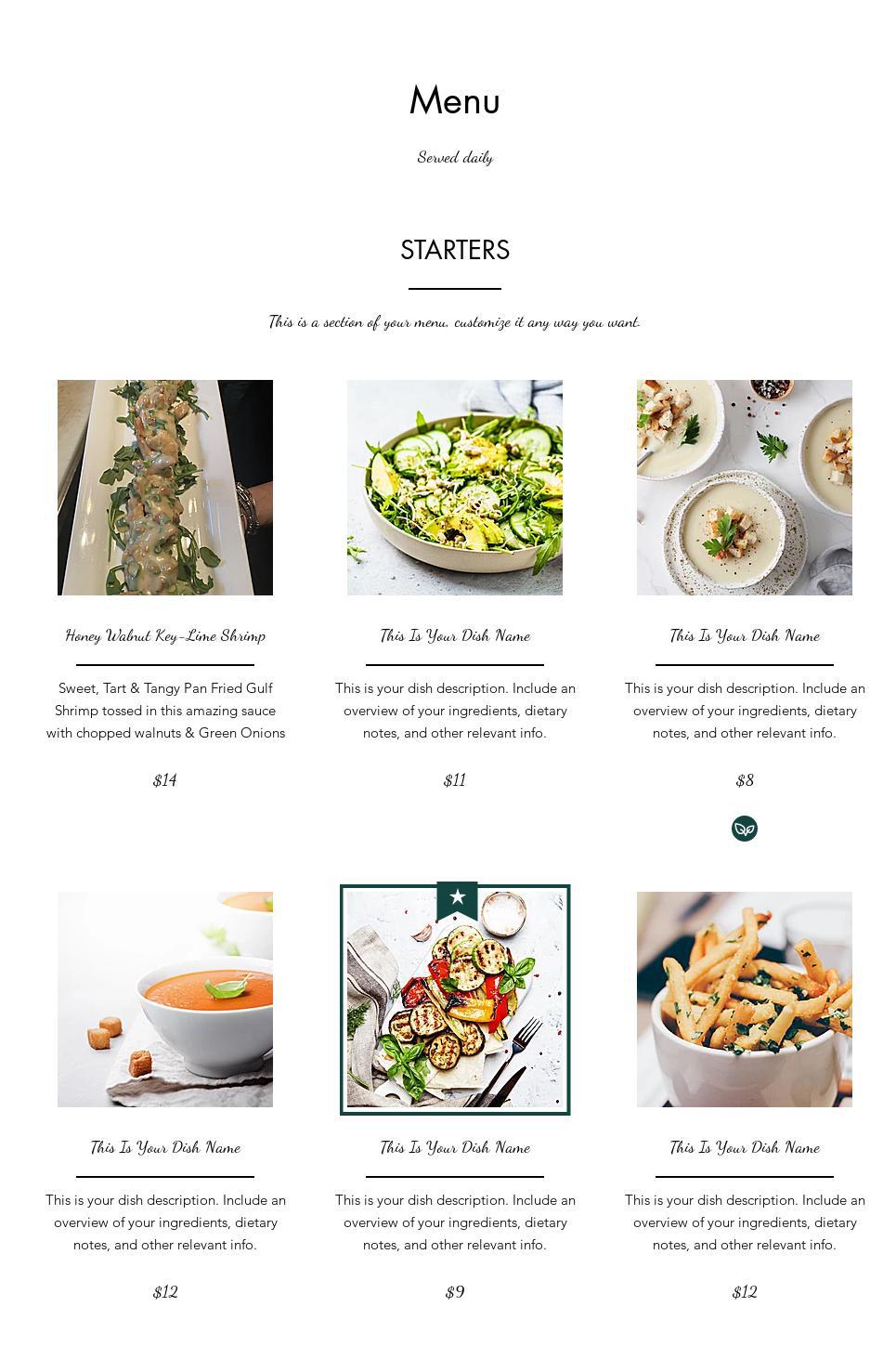This screenshot has width=896, height=1359.
Task: Select the grilled vegetables featured image
Action: pyautogui.click(x=455, y=1000)
